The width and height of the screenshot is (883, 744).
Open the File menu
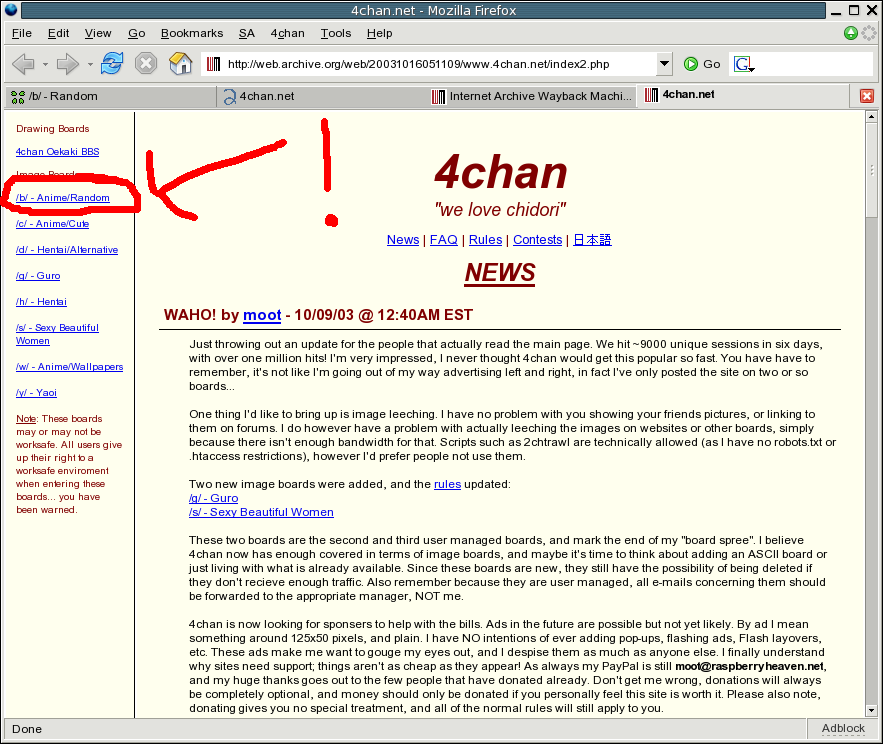coord(22,33)
